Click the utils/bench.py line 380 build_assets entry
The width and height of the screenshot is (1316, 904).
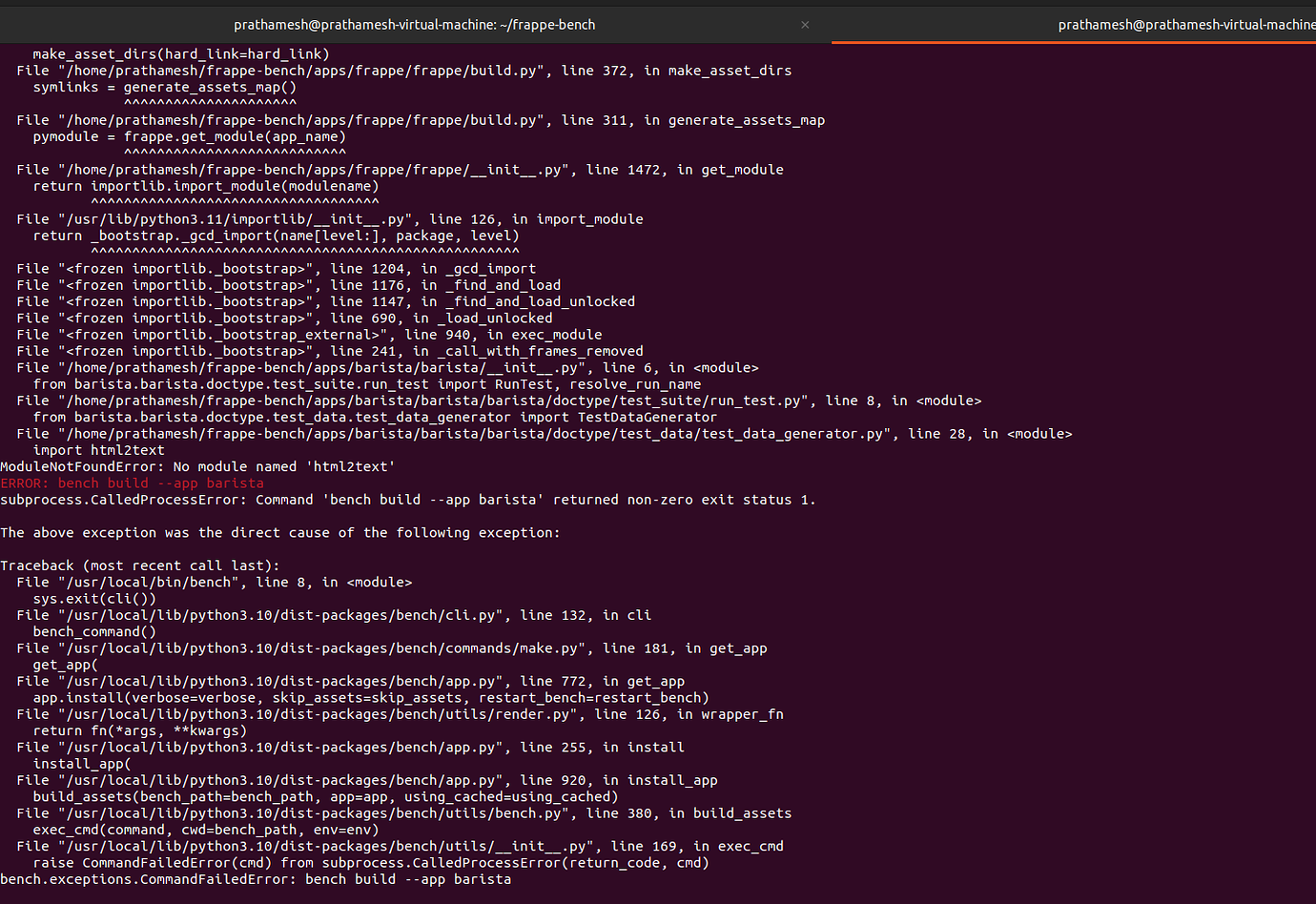pyautogui.click(x=404, y=813)
